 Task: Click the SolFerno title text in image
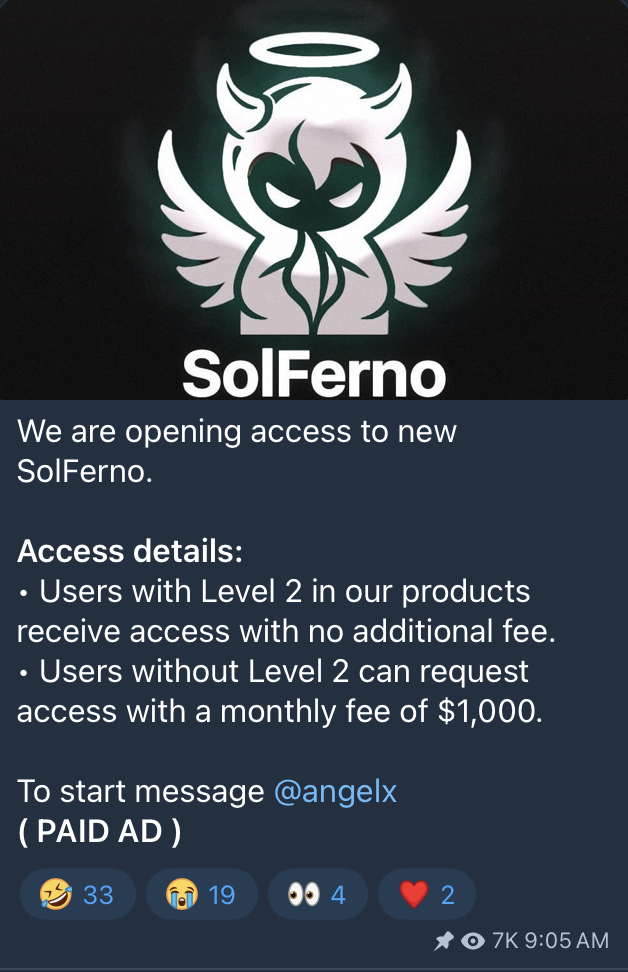pyautogui.click(x=314, y=374)
